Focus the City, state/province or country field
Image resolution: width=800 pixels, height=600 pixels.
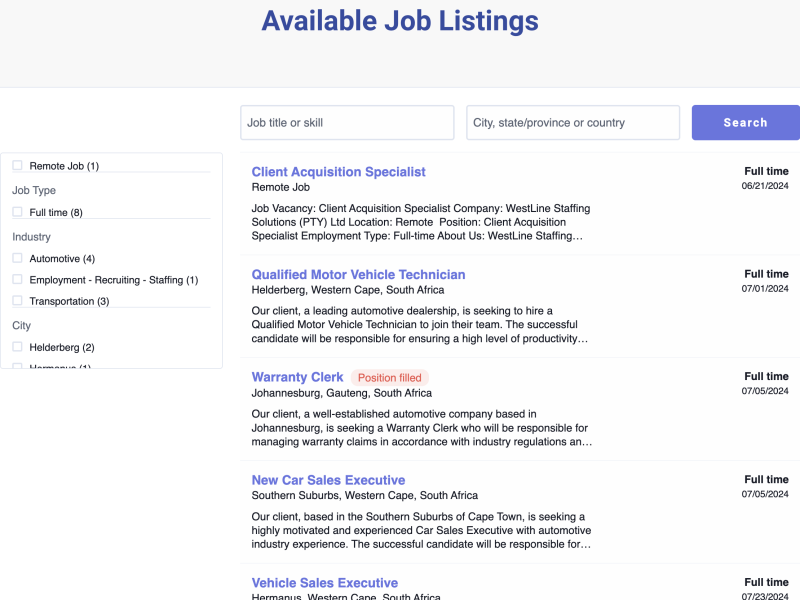coord(573,123)
